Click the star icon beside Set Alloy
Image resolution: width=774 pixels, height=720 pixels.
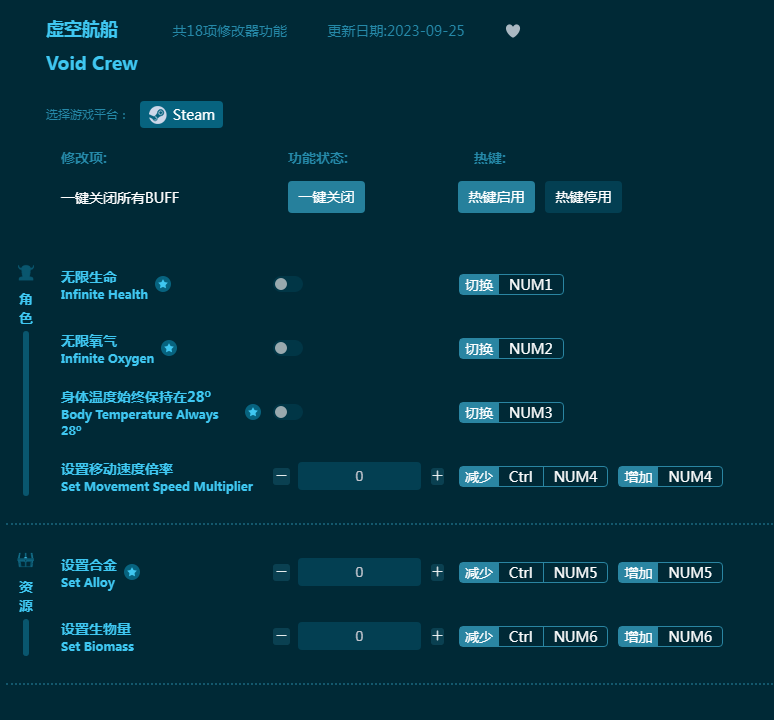point(132,572)
